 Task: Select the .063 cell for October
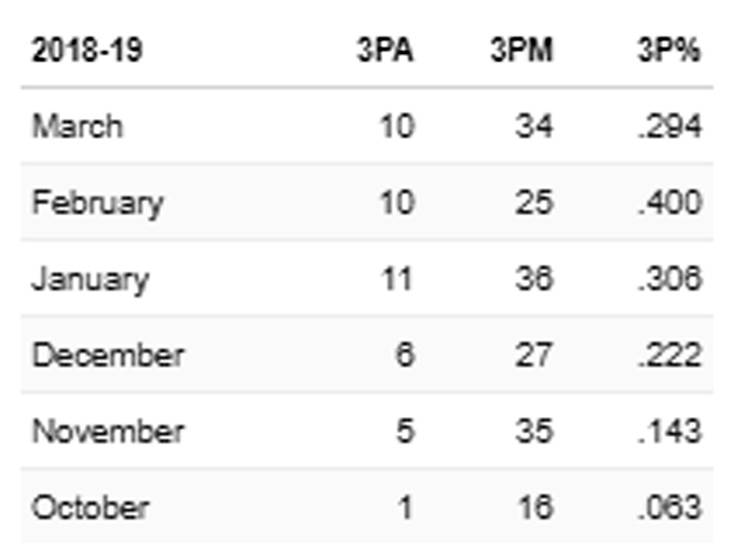(670, 507)
